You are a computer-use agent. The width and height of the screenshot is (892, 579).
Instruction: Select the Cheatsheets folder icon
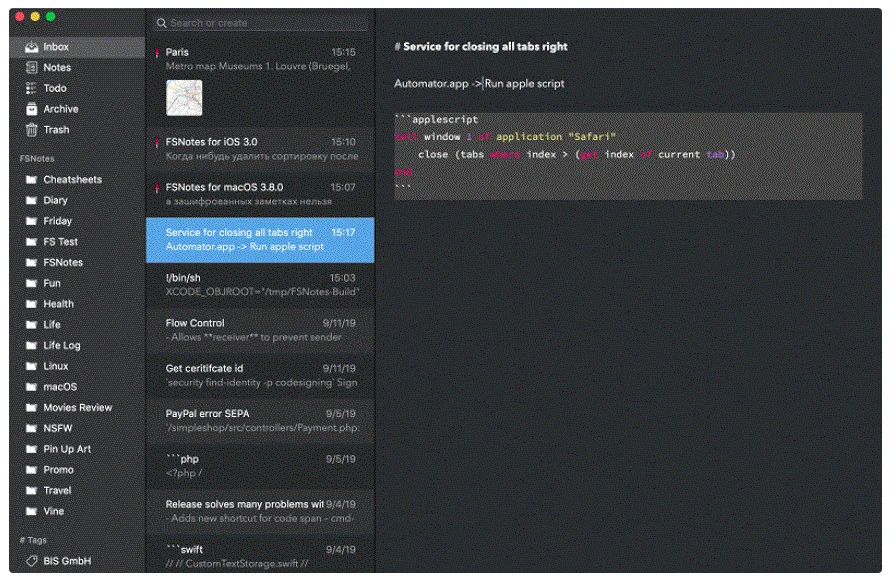[x=31, y=180]
